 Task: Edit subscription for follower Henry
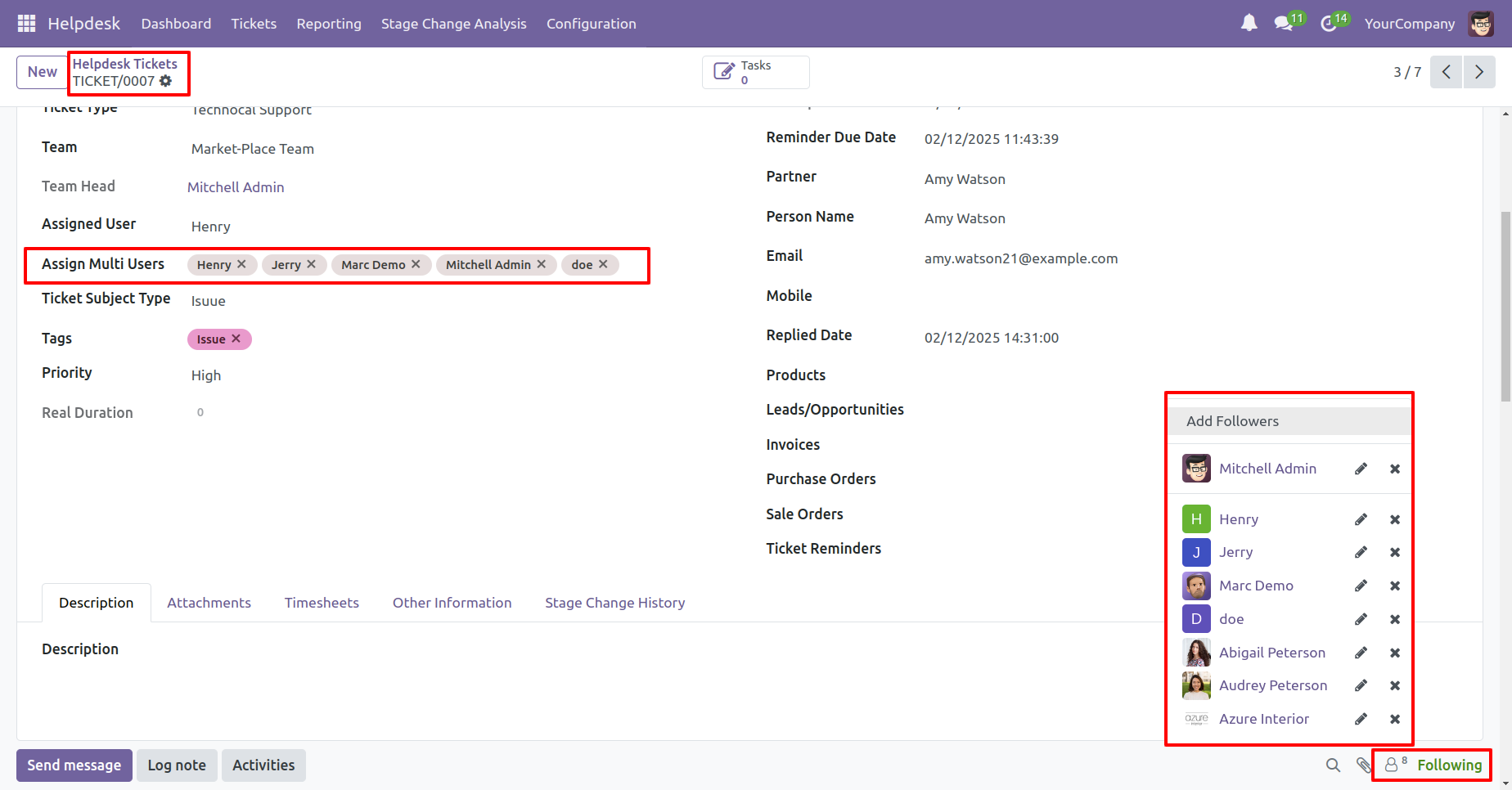tap(1361, 519)
